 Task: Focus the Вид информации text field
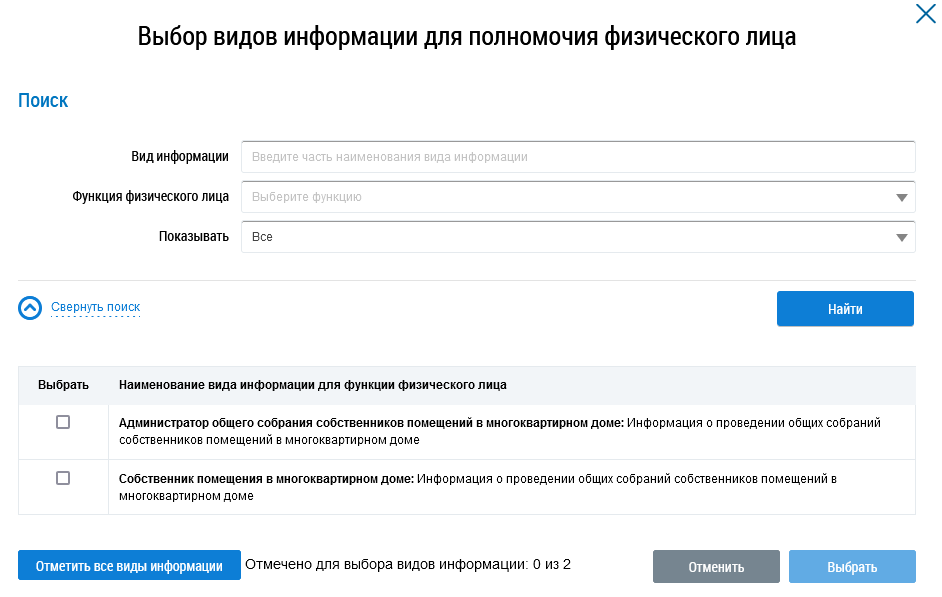click(578, 157)
